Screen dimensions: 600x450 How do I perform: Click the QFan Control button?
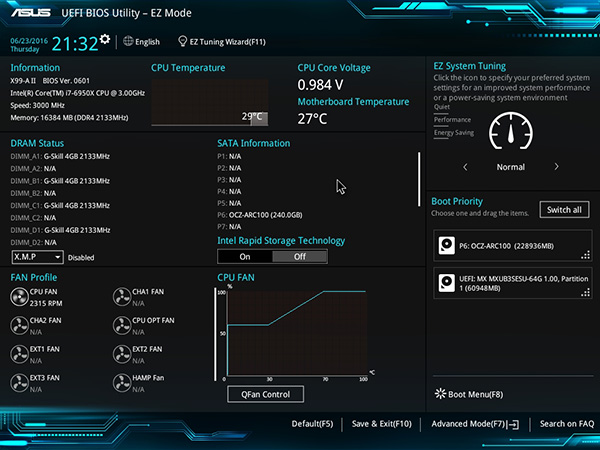(x=266, y=394)
